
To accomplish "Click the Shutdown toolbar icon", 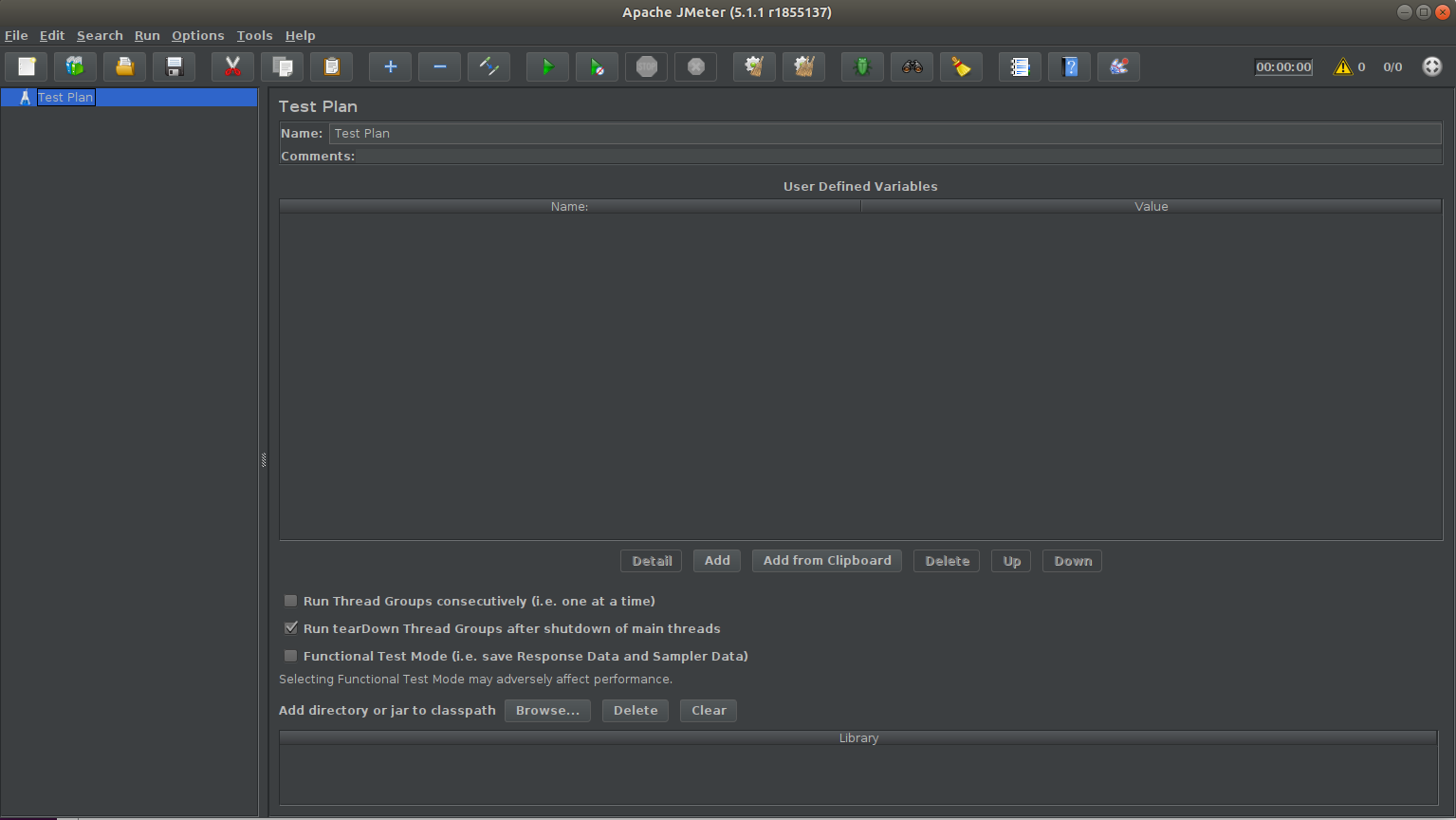I will click(696, 66).
